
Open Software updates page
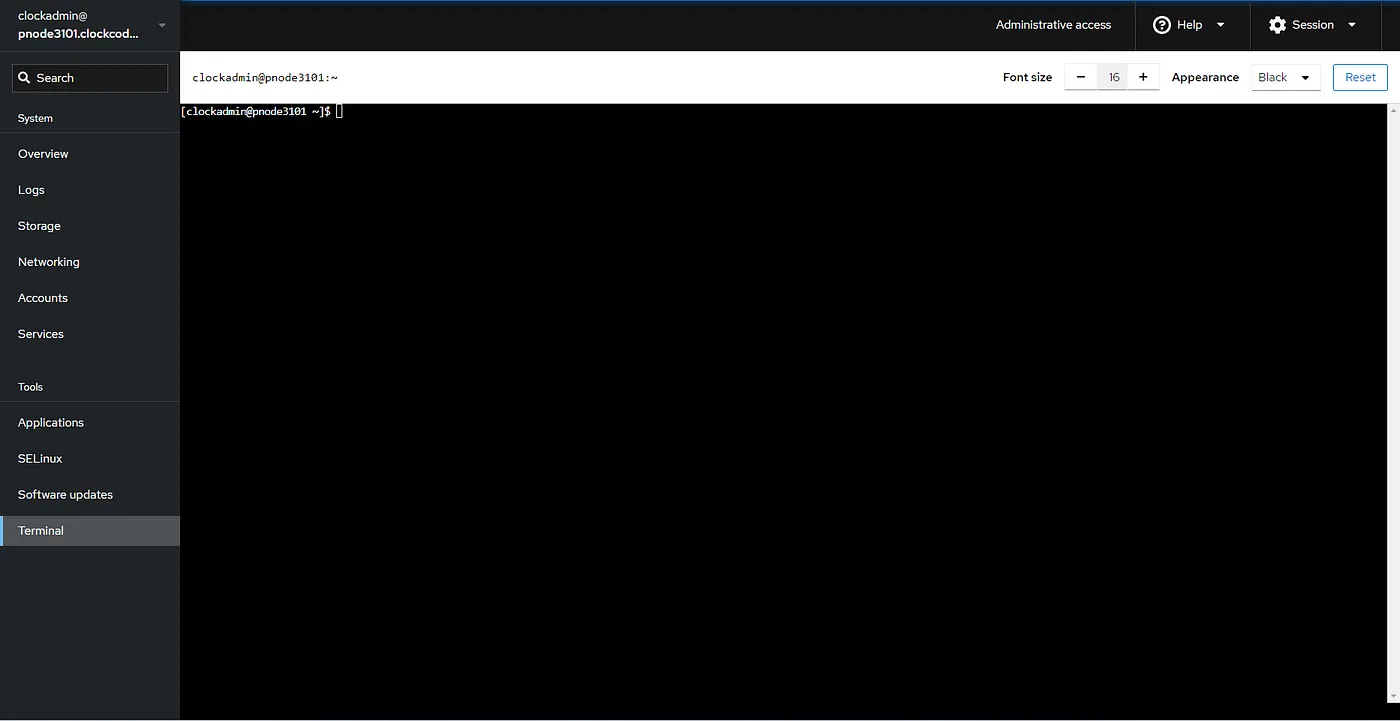click(90, 495)
